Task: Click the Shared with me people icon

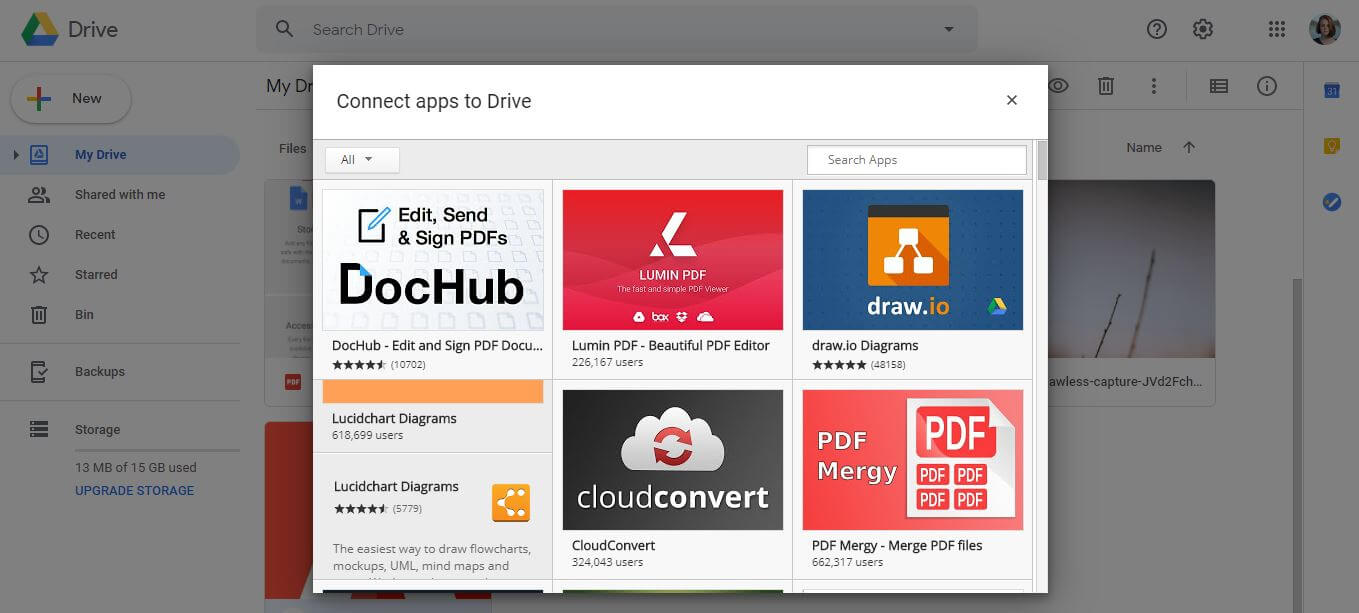Action: click(39, 195)
